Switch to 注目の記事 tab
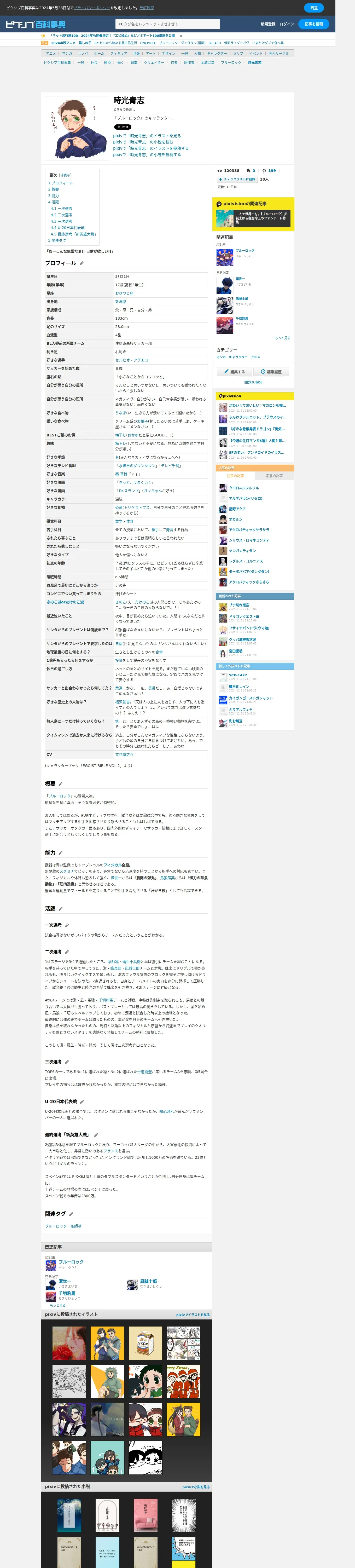The width and height of the screenshot is (355, 1568). 235,476
